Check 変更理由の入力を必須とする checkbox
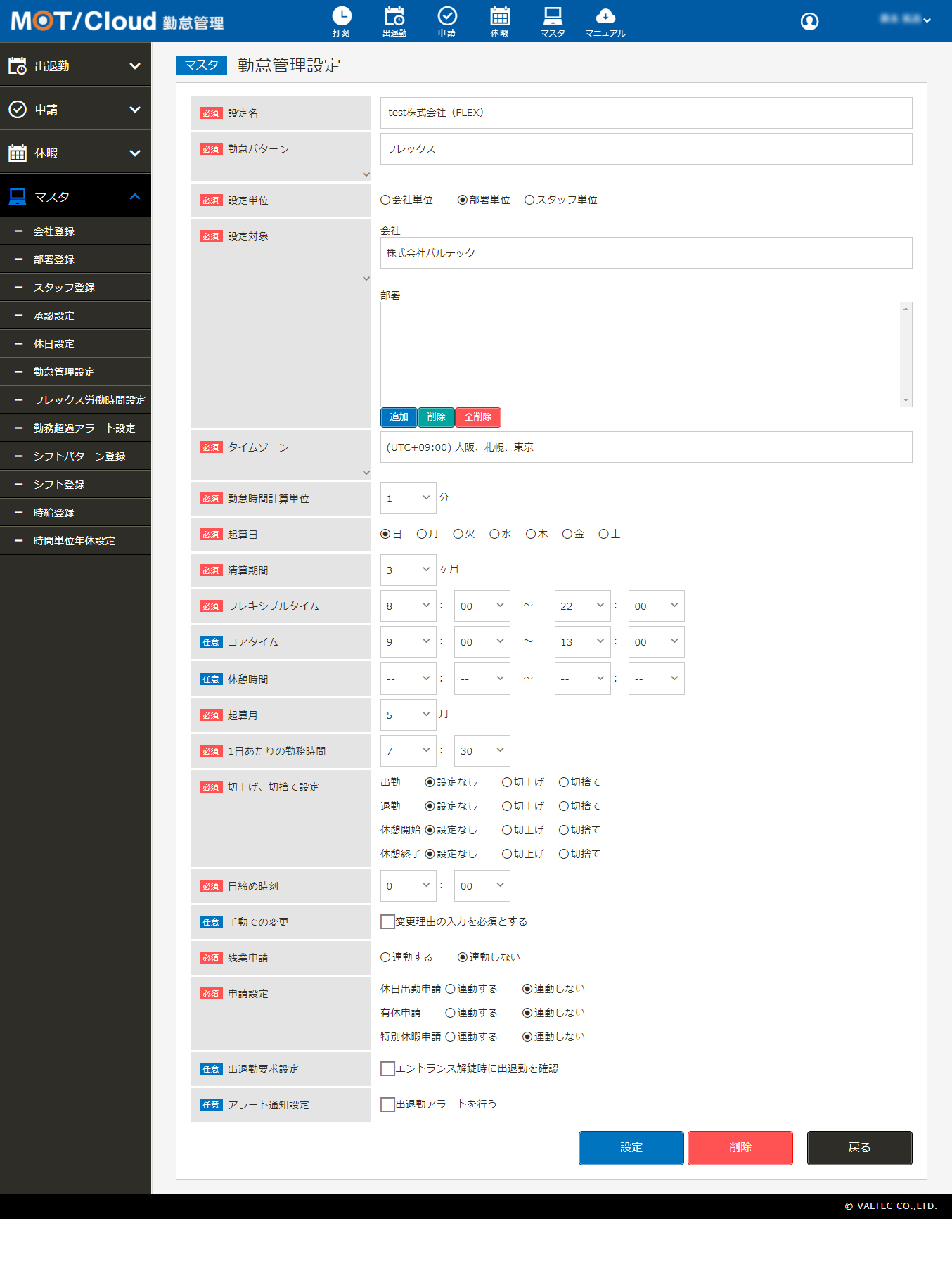 387,921
